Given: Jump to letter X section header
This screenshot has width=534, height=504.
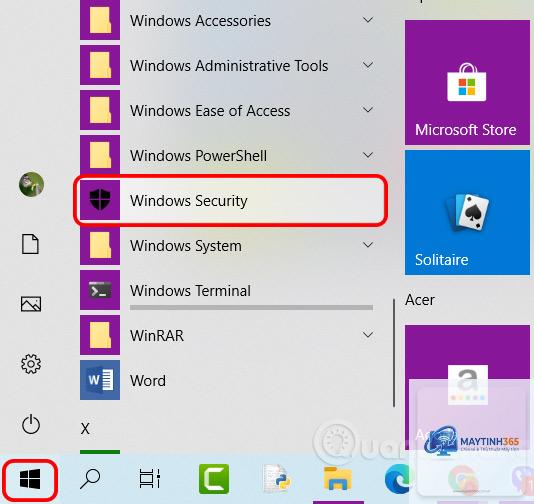Looking at the screenshot, I should [85, 428].
